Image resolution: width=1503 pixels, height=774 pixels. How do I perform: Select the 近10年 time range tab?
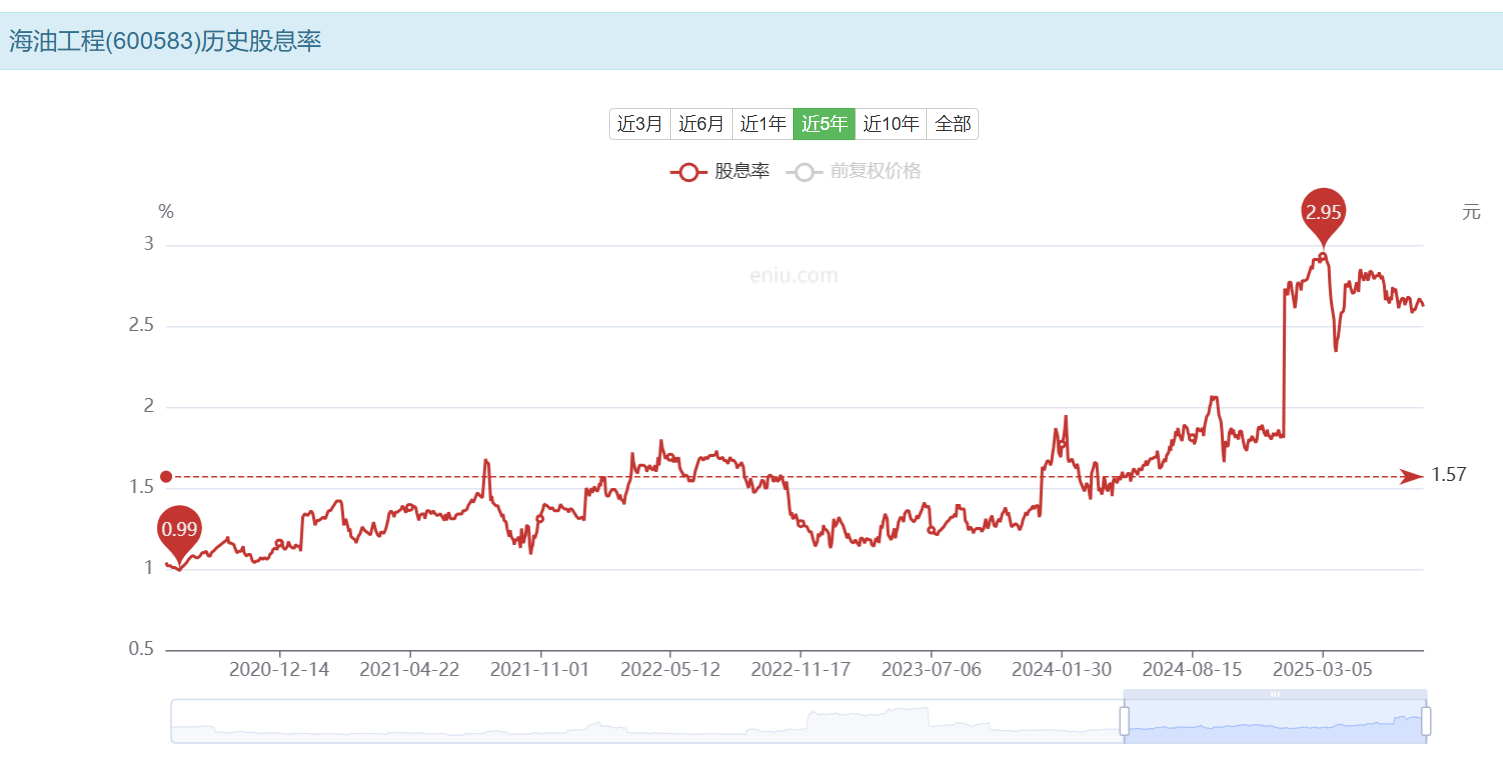tap(890, 124)
